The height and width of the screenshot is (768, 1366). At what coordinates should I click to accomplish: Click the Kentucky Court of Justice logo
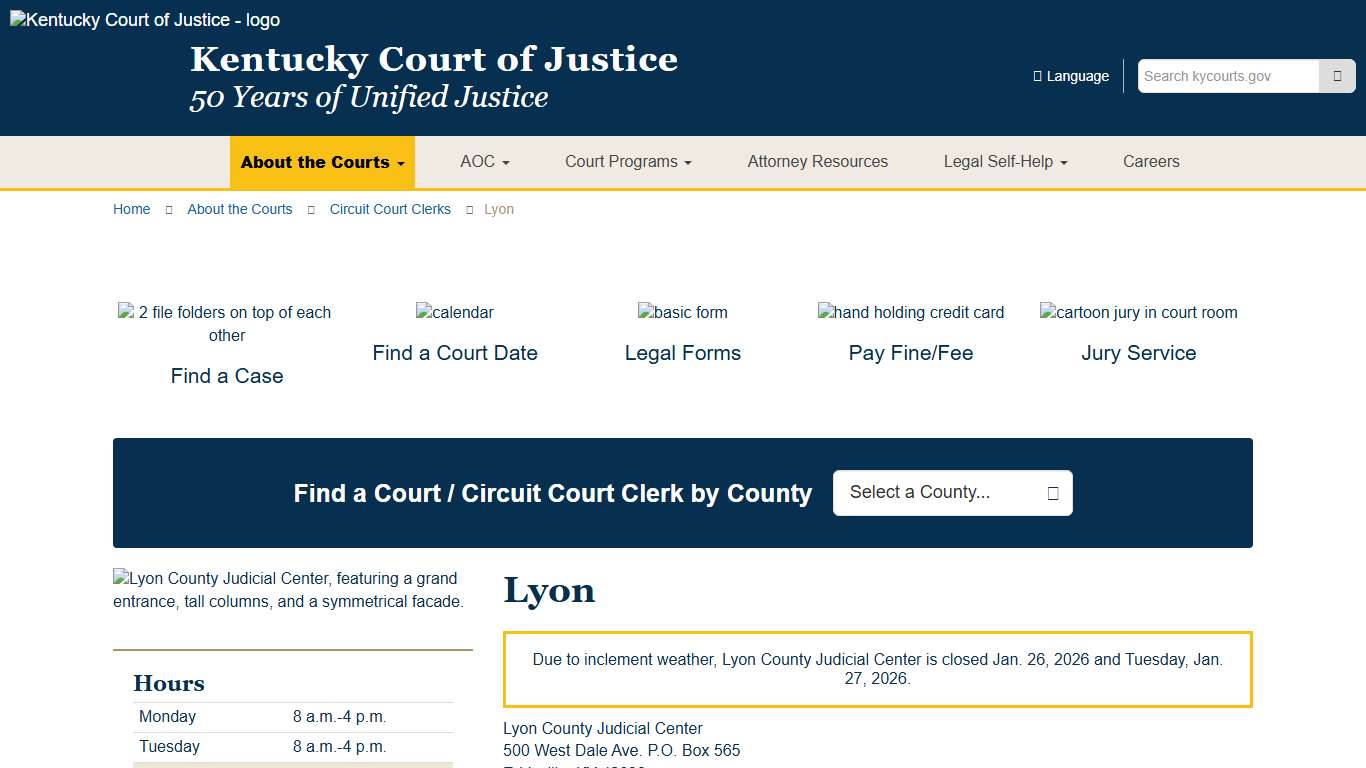coord(144,19)
